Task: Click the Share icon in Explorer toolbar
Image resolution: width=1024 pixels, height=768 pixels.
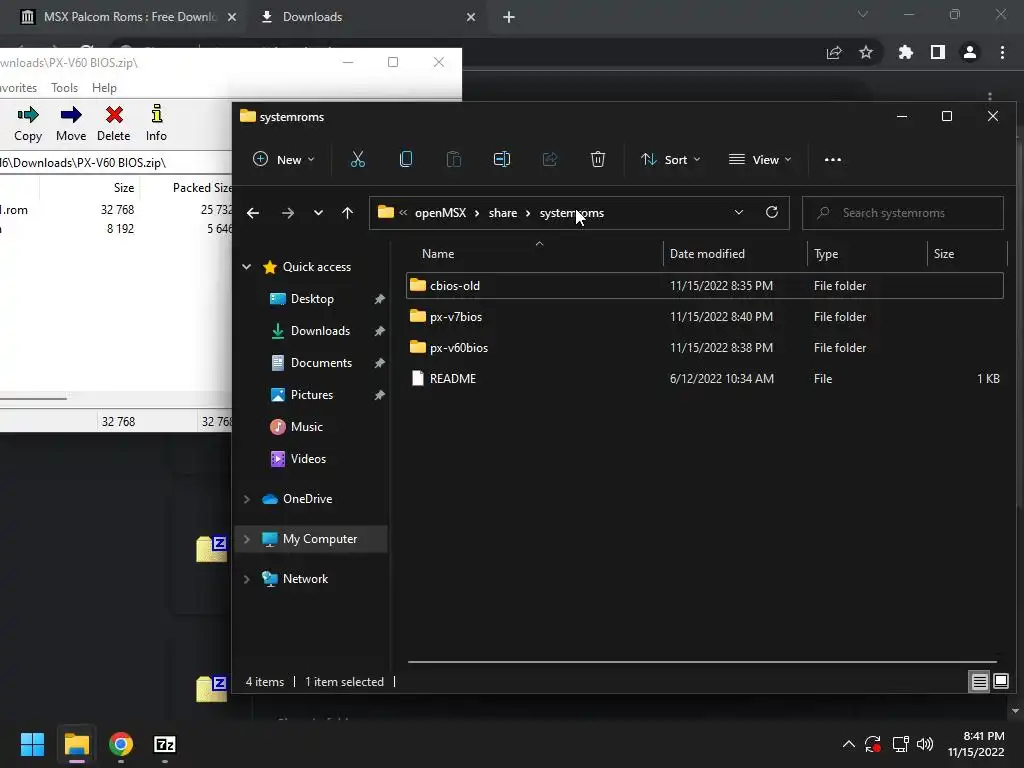Action: point(550,159)
